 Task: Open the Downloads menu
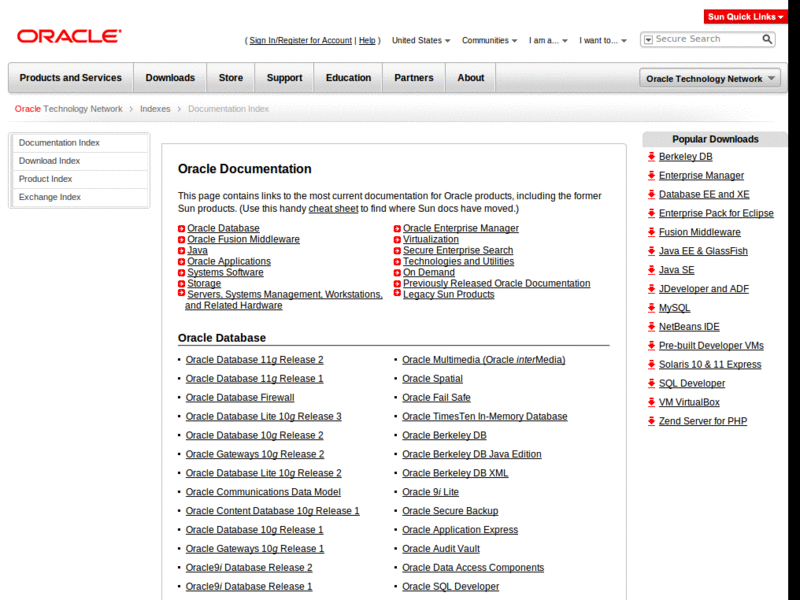(x=170, y=78)
